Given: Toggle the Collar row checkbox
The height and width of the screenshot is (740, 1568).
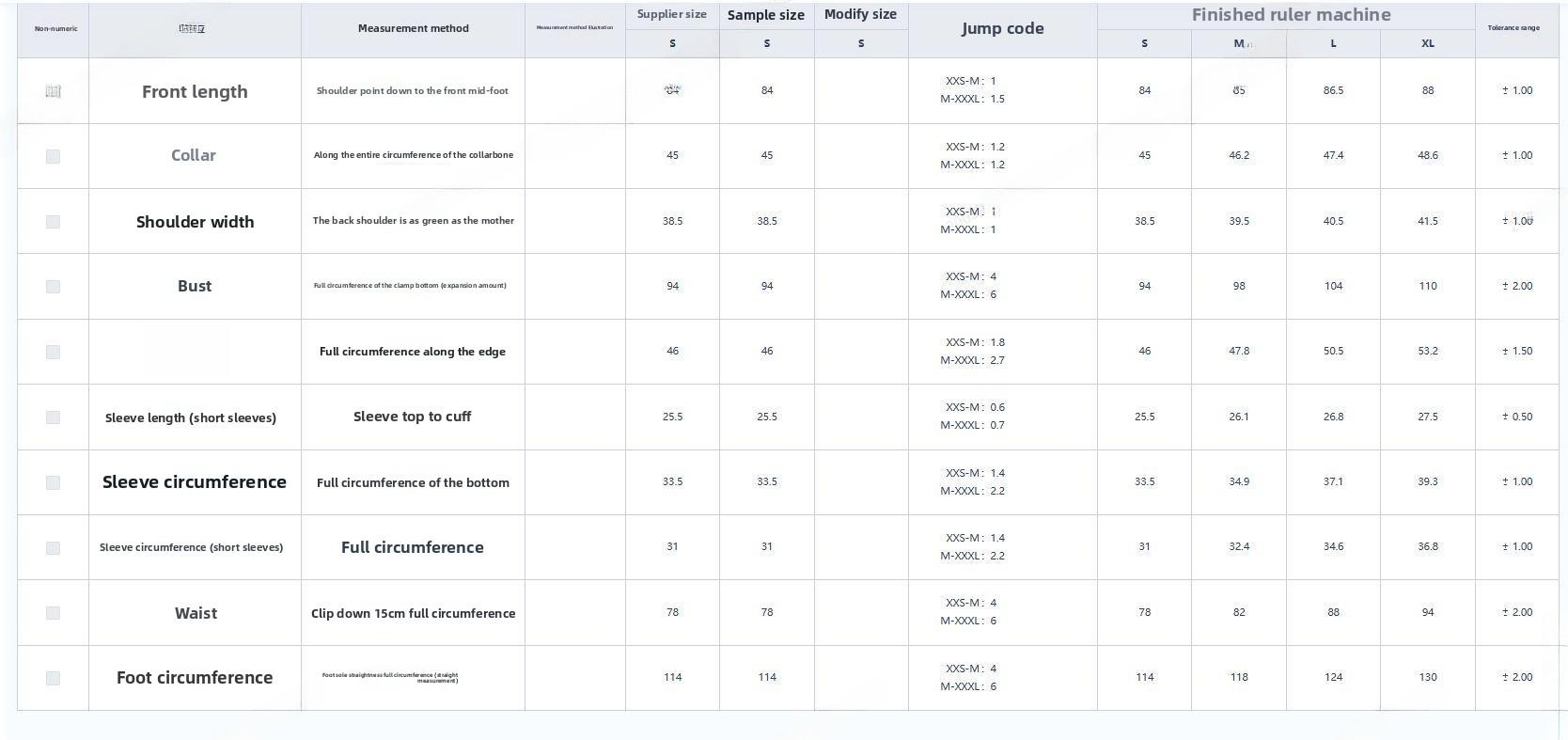Looking at the screenshot, I should [x=53, y=156].
